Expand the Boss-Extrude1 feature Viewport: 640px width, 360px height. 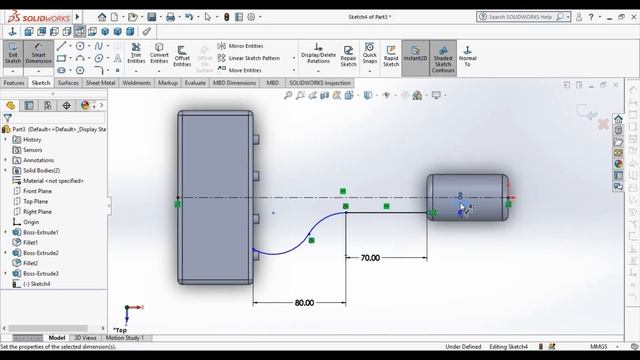click(x=6, y=232)
